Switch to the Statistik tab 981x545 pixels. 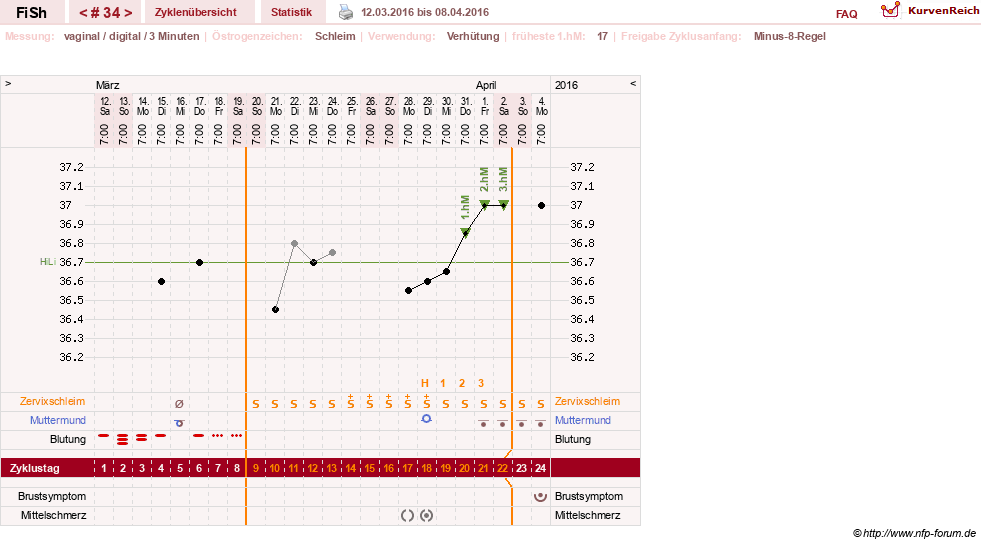tap(291, 12)
